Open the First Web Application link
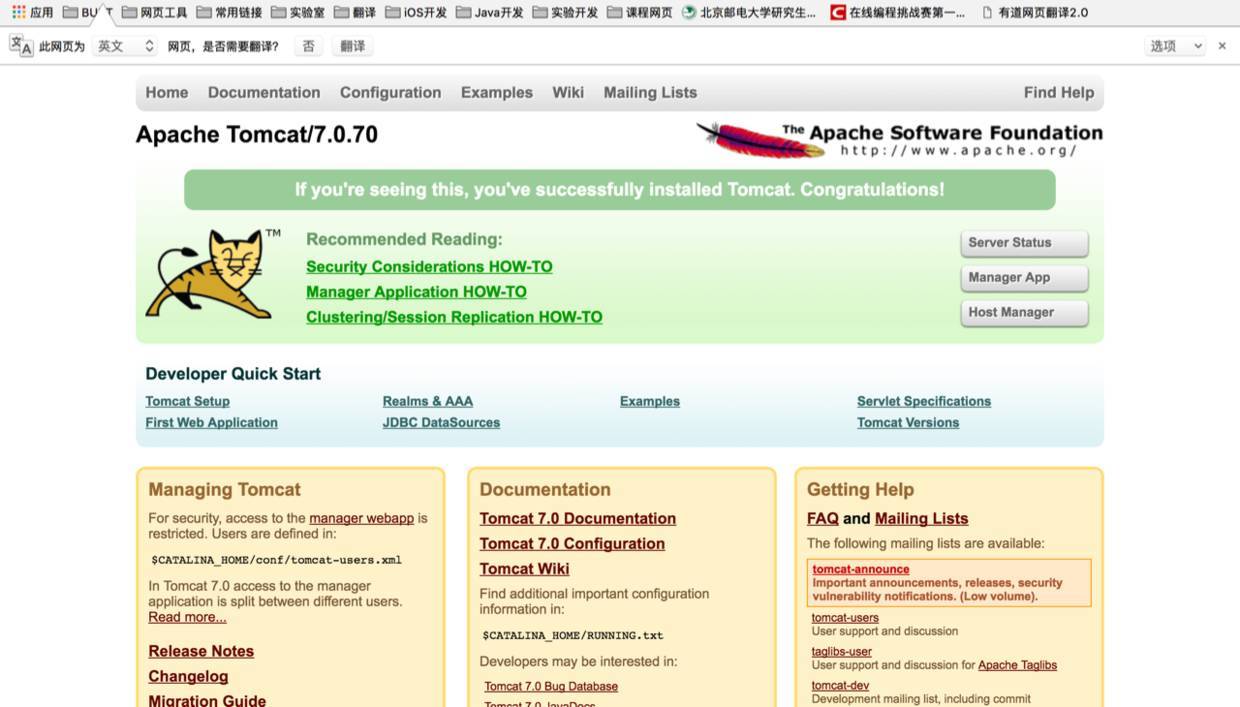Screen dimensions: 1240x707 click(x=211, y=422)
